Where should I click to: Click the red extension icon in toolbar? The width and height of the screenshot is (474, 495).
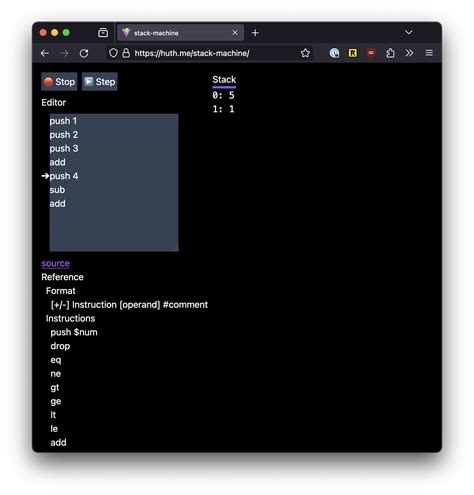371,53
